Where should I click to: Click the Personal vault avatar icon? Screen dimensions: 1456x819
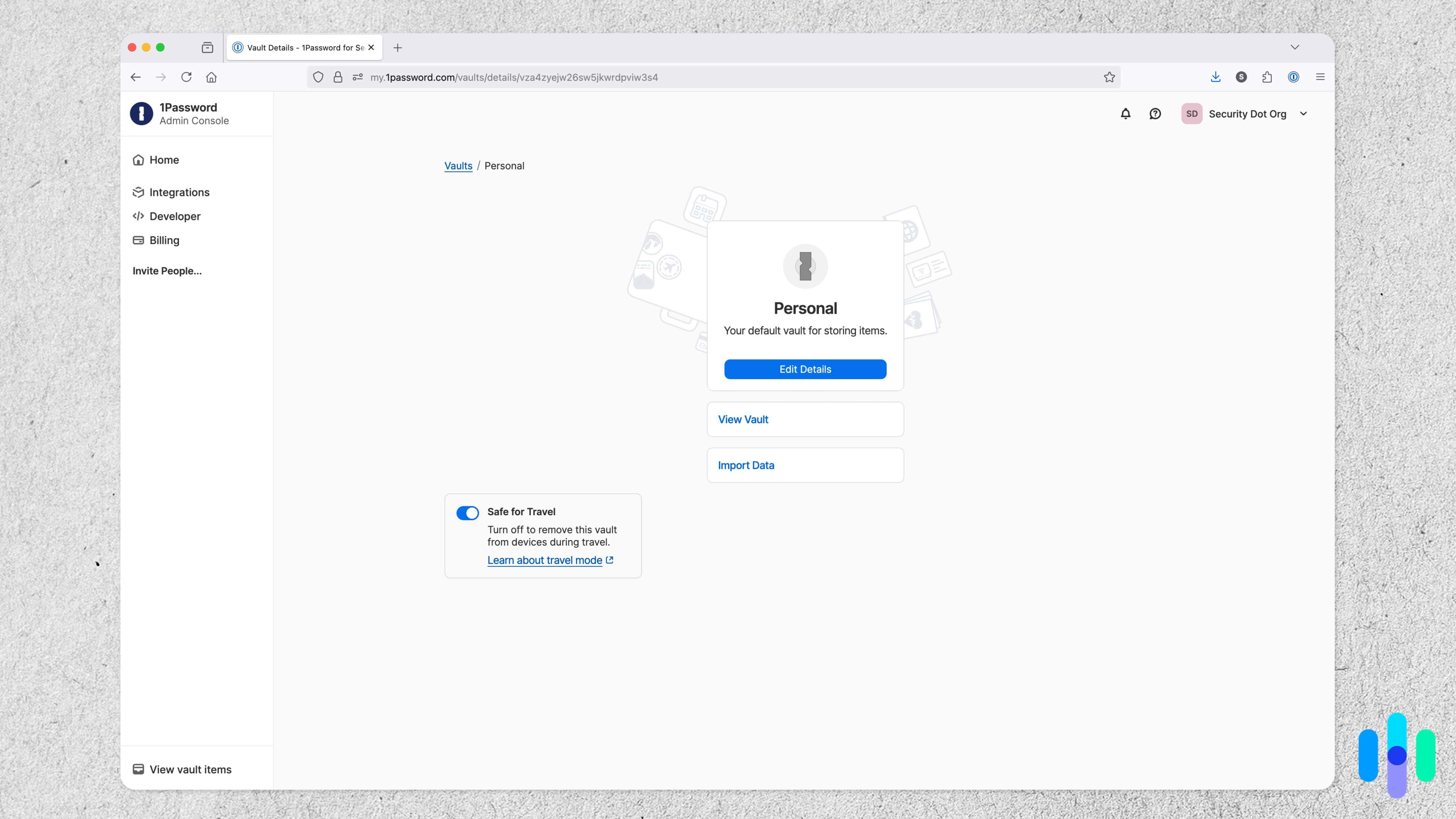(x=805, y=266)
